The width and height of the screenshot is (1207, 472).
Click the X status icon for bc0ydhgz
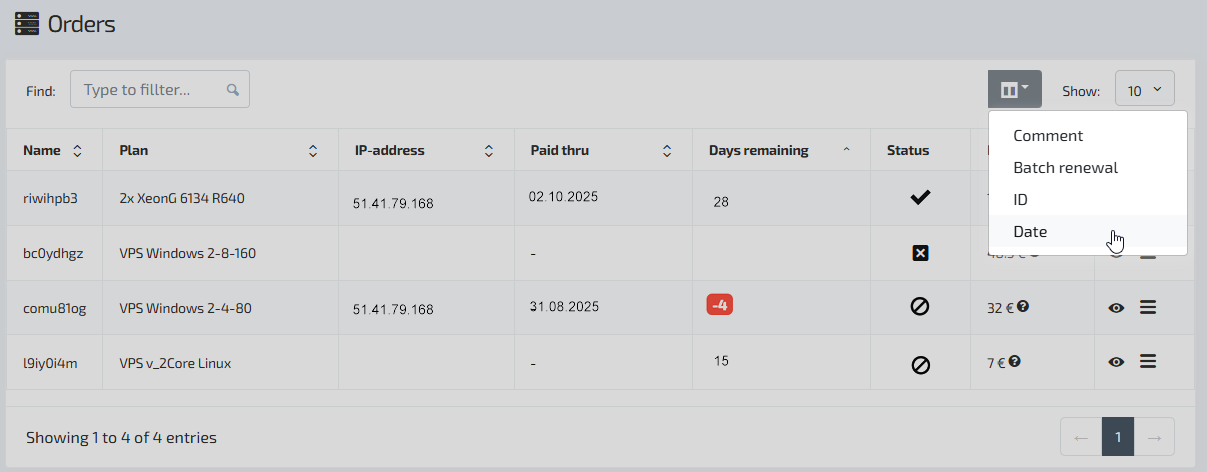pyautogui.click(x=920, y=254)
